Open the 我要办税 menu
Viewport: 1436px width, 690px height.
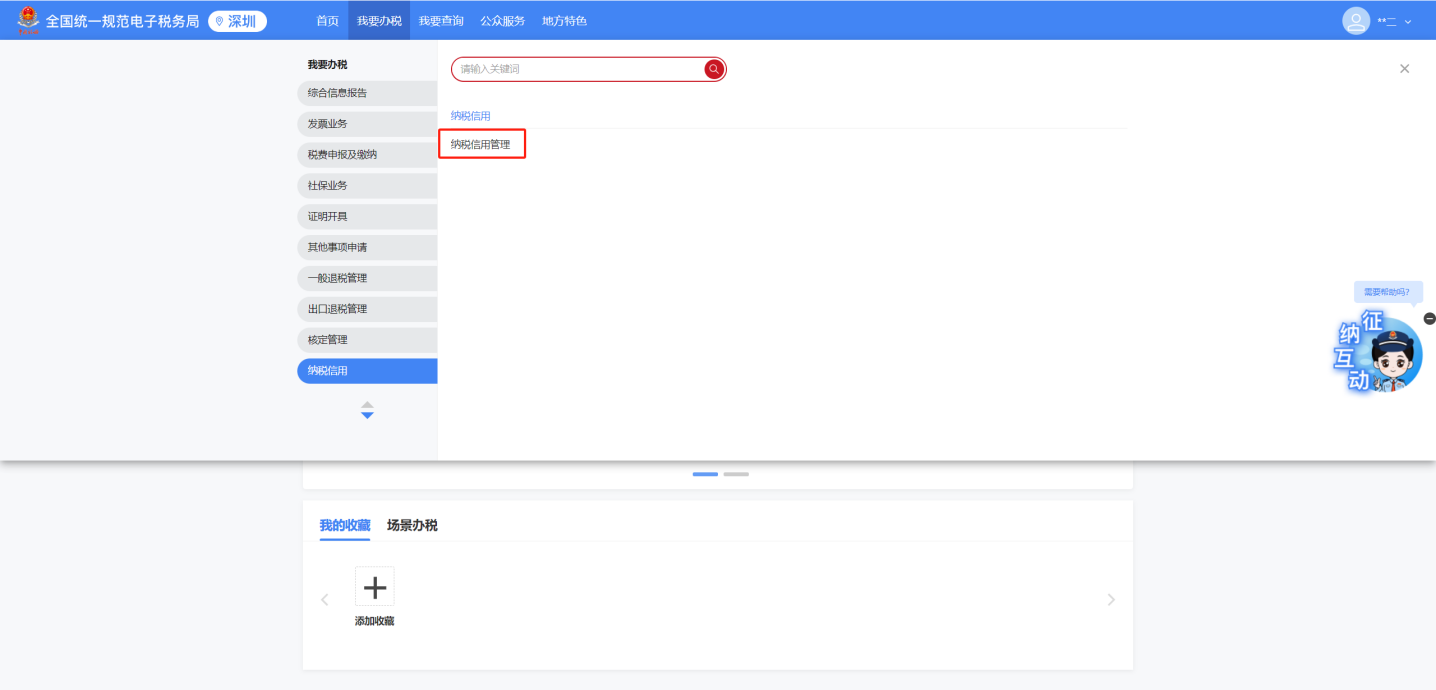[x=379, y=21]
